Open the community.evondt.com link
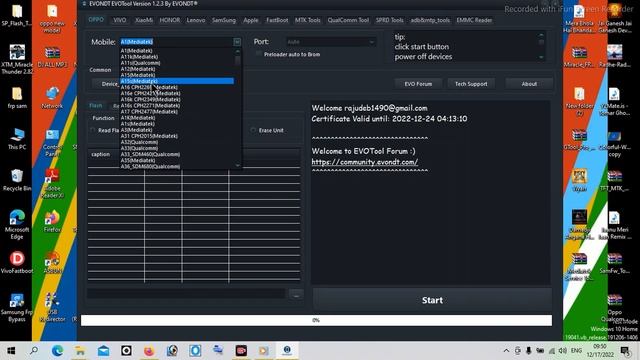The height and width of the screenshot is (360, 640). click(x=364, y=162)
